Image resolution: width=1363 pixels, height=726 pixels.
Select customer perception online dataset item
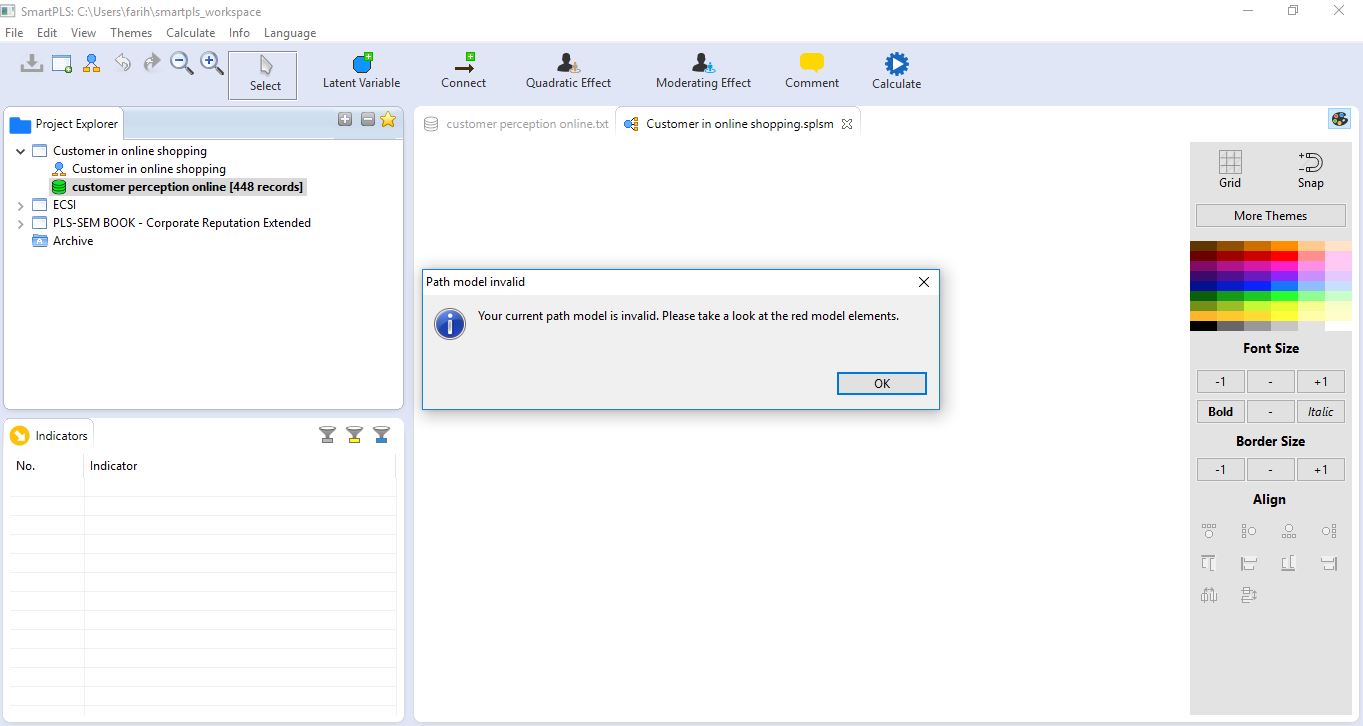pyautogui.click(x=178, y=187)
